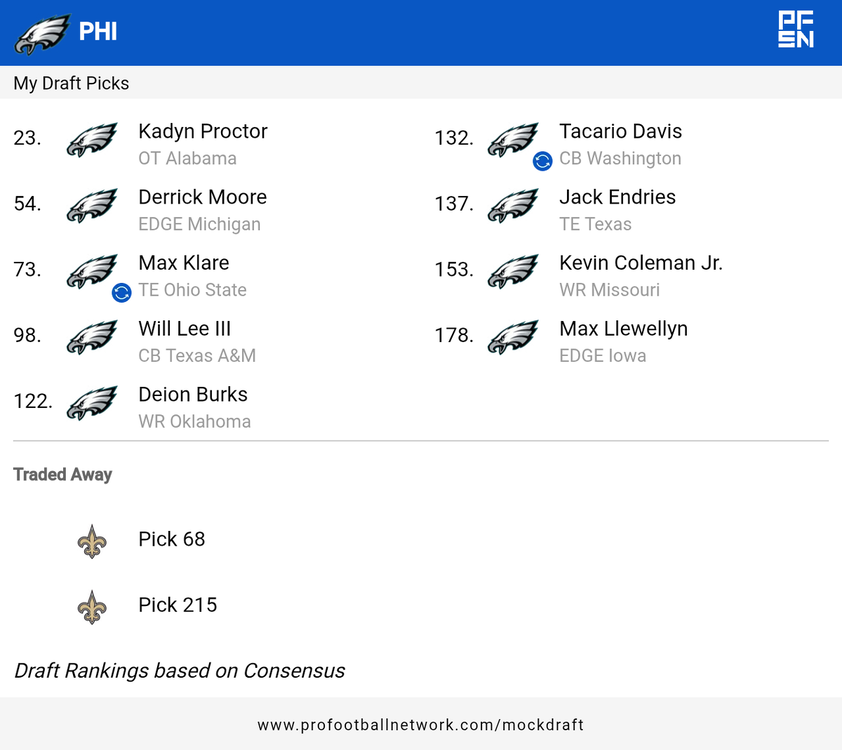The image size is (842, 750).
Task: Select the Pick 68 traded entry
Action: coord(171,539)
